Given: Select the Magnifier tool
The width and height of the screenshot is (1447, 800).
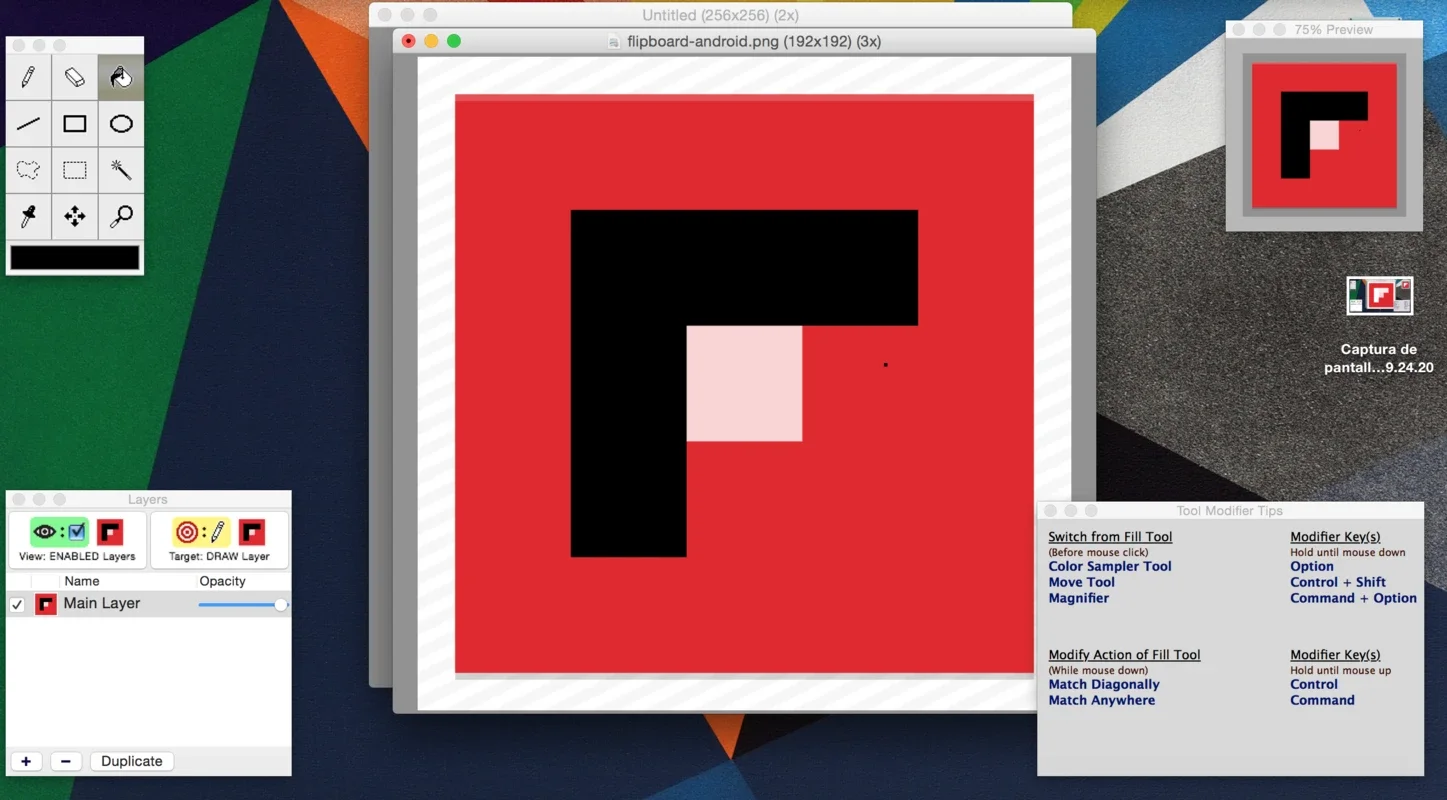Looking at the screenshot, I should tap(121, 216).
